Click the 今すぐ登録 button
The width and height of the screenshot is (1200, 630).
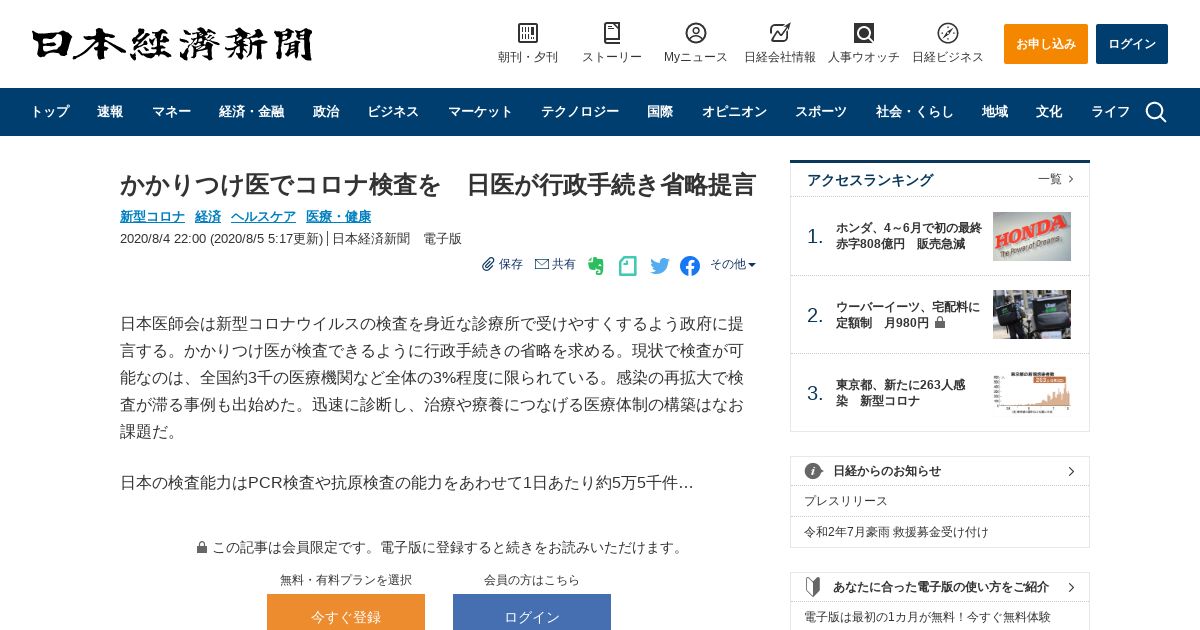(x=346, y=612)
